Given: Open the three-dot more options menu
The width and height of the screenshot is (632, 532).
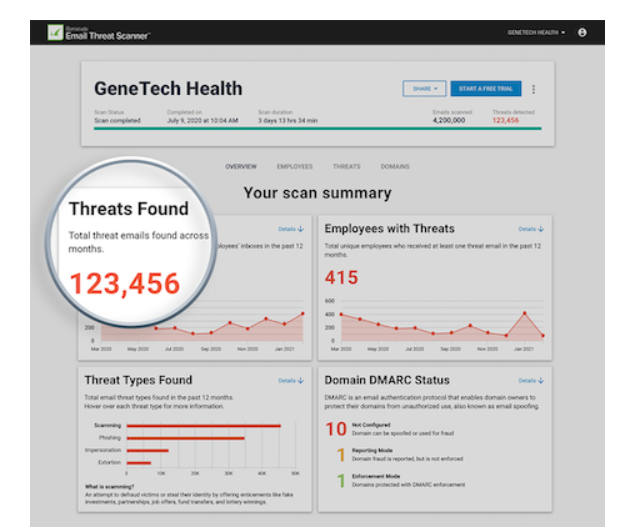Looking at the screenshot, I should 533,89.
